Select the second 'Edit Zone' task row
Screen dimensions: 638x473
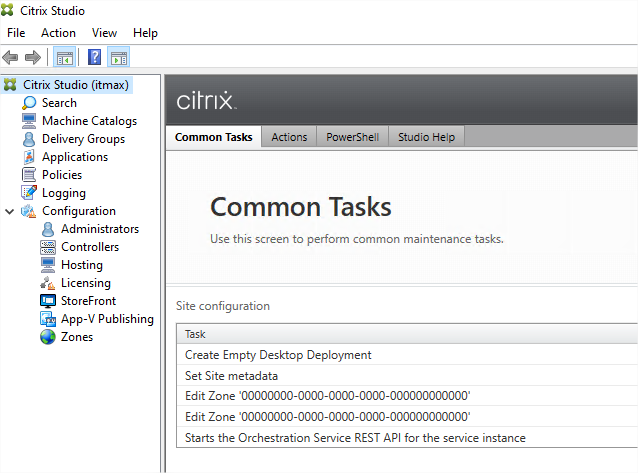tap(407, 417)
